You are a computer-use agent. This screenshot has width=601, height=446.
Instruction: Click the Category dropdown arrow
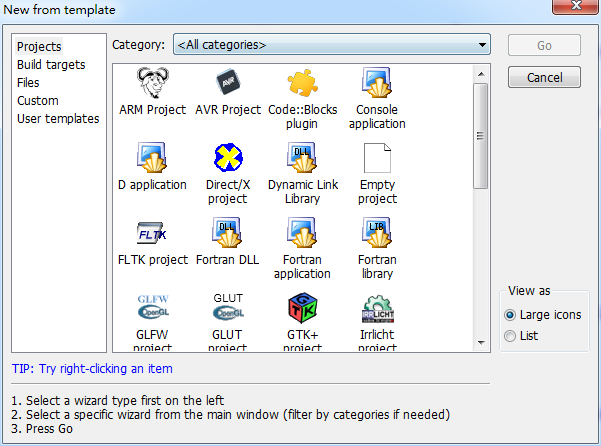pyautogui.click(x=482, y=45)
